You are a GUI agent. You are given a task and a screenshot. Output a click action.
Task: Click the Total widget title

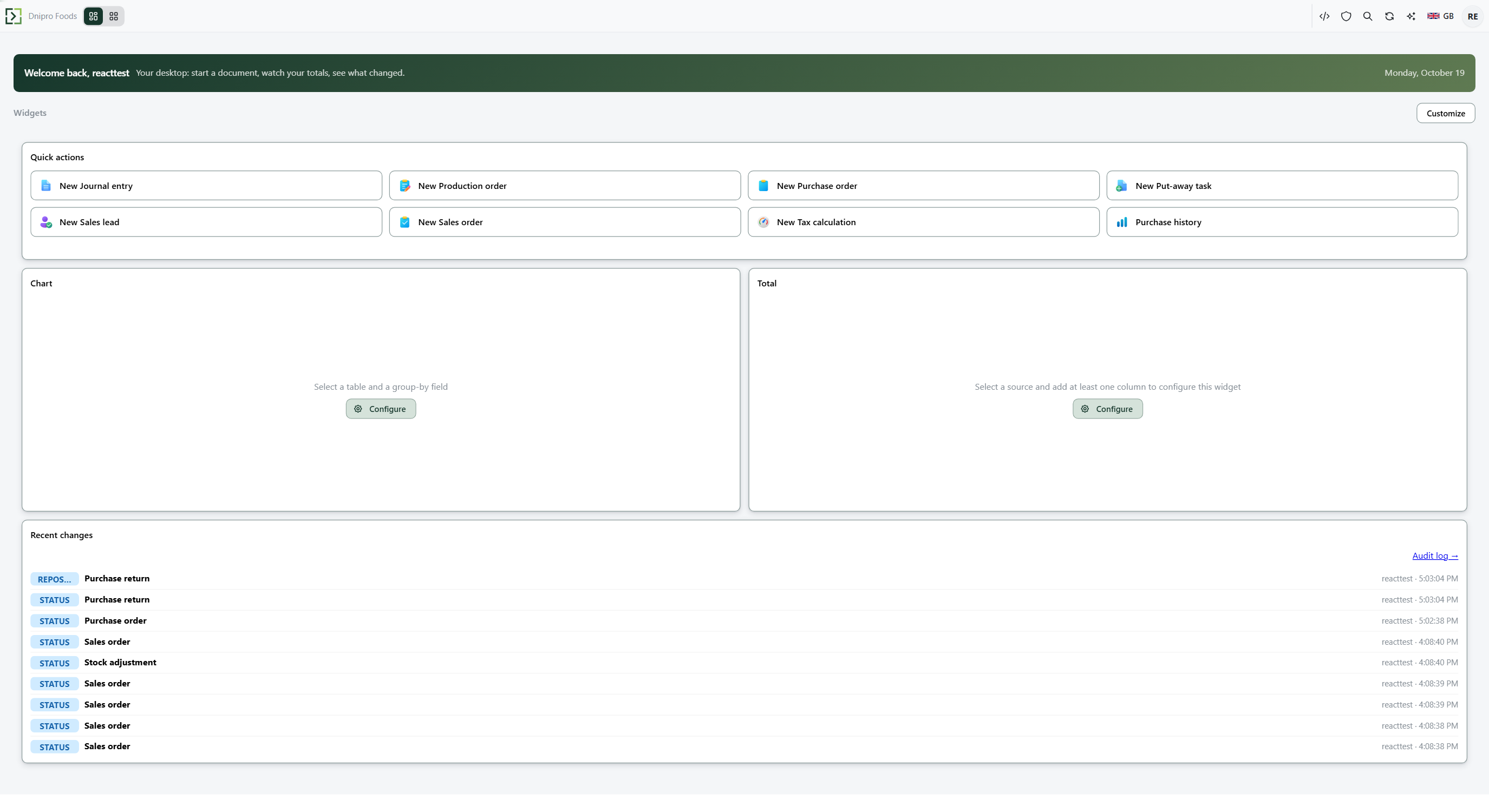[767, 283]
